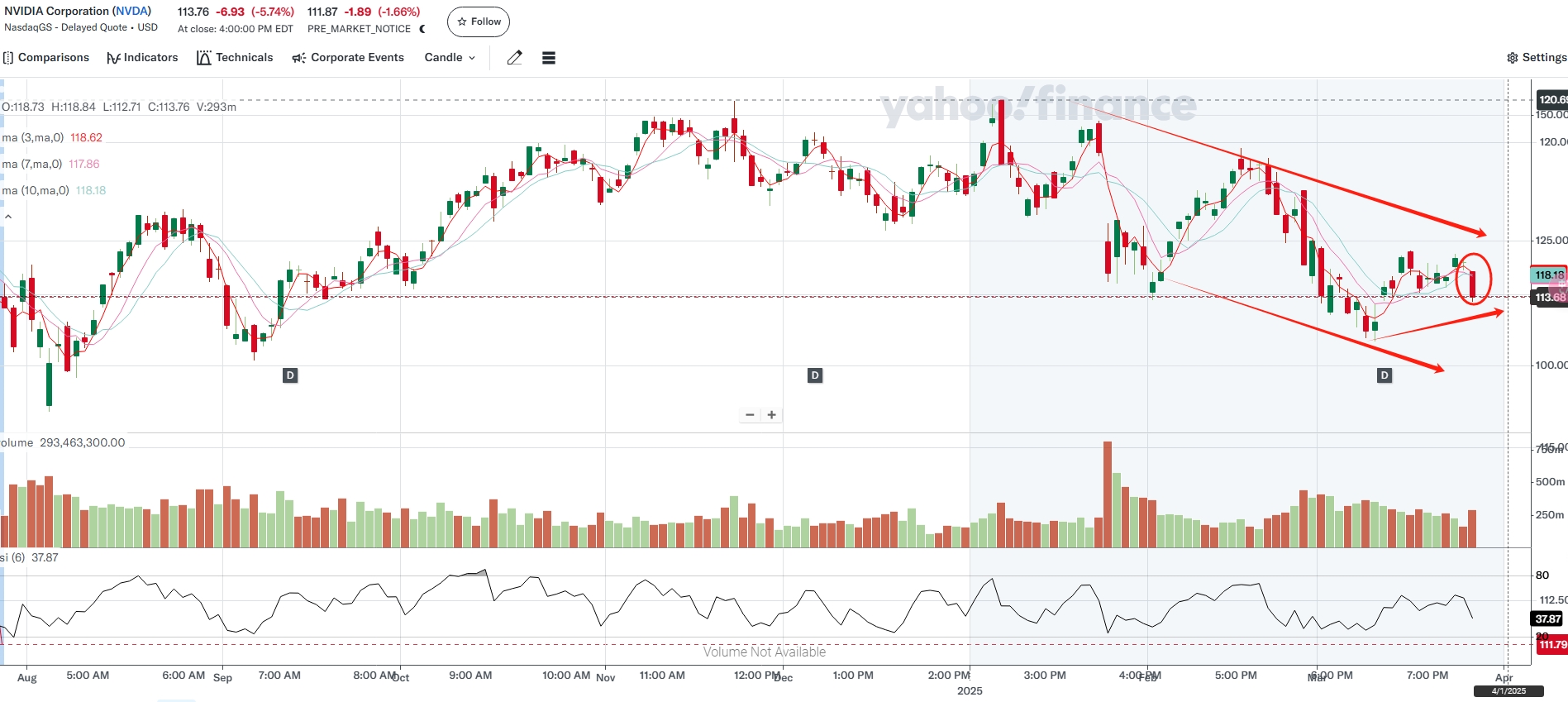1568x702 pixels.
Task: Select the ma (10,ma,0) indicator label
Action: pos(36,191)
